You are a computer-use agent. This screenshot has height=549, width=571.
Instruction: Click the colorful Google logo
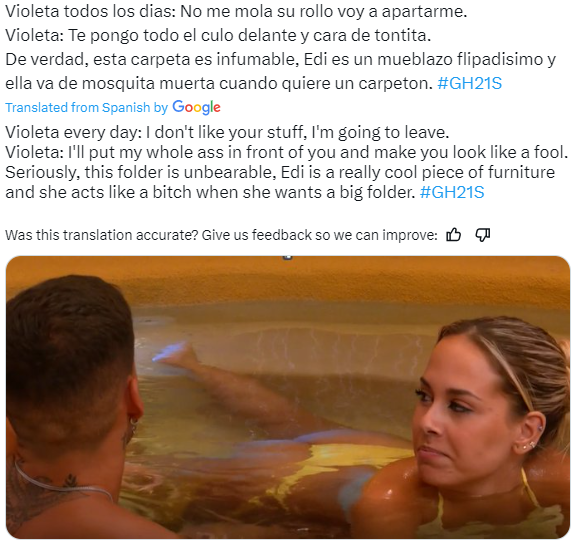(x=196, y=107)
